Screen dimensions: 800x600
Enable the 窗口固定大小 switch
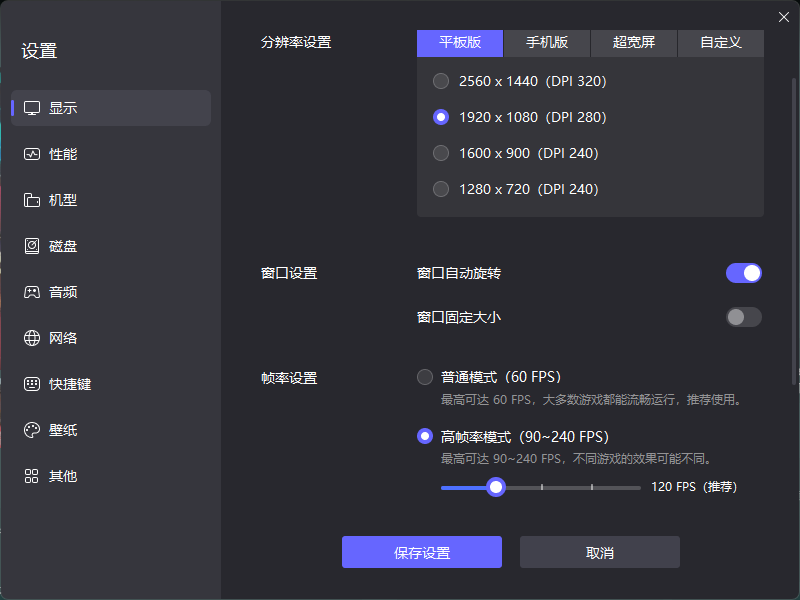tap(743, 317)
